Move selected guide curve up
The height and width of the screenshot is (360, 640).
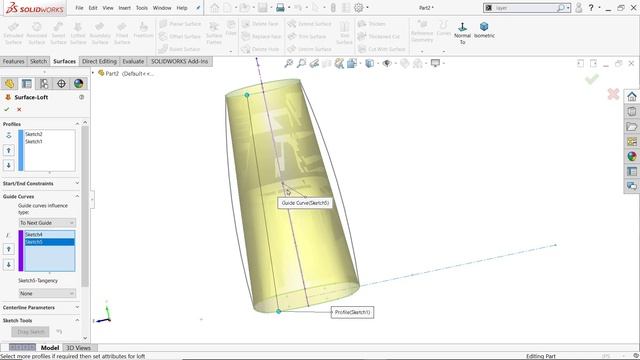pyautogui.click(x=9, y=249)
